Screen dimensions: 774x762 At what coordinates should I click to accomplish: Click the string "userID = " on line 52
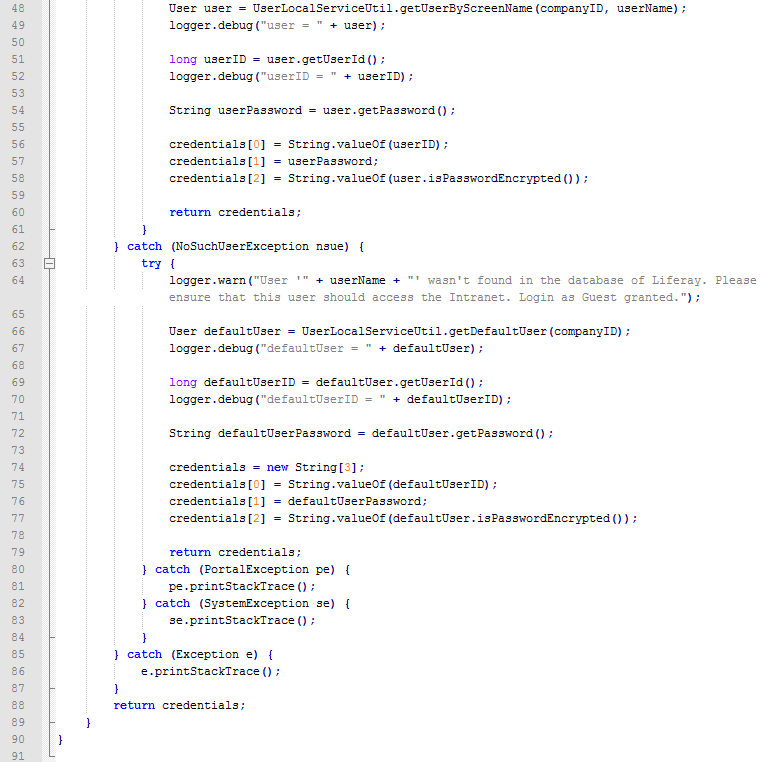pos(298,76)
